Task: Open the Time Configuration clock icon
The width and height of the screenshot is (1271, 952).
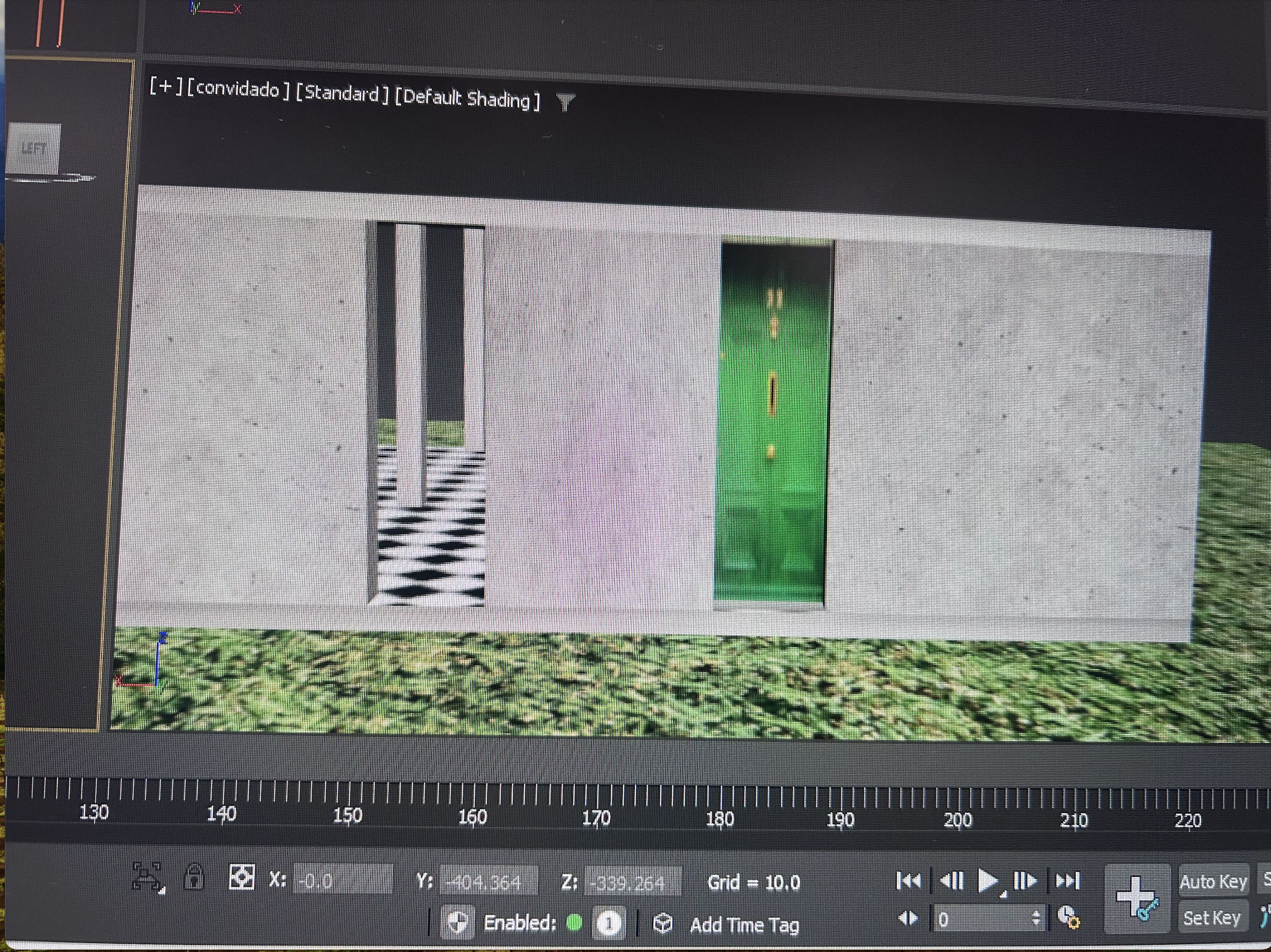Action: point(1068,918)
